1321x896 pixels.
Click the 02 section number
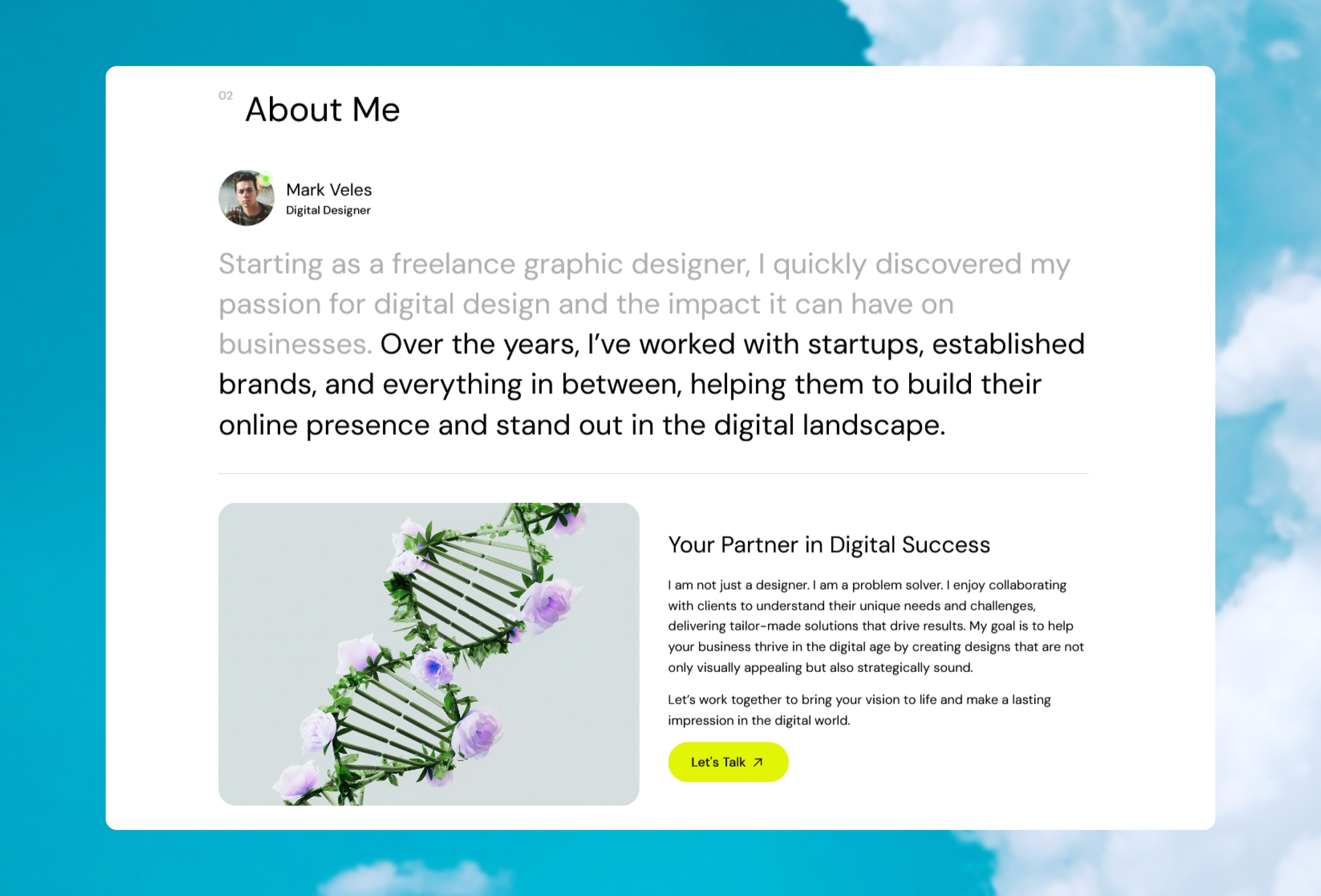(x=226, y=95)
